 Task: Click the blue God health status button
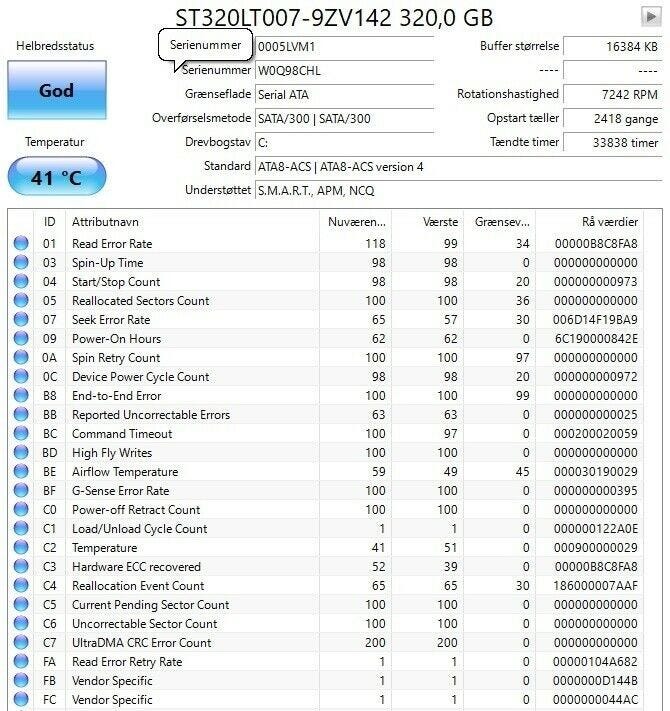pyautogui.click(x=56, y=90)
